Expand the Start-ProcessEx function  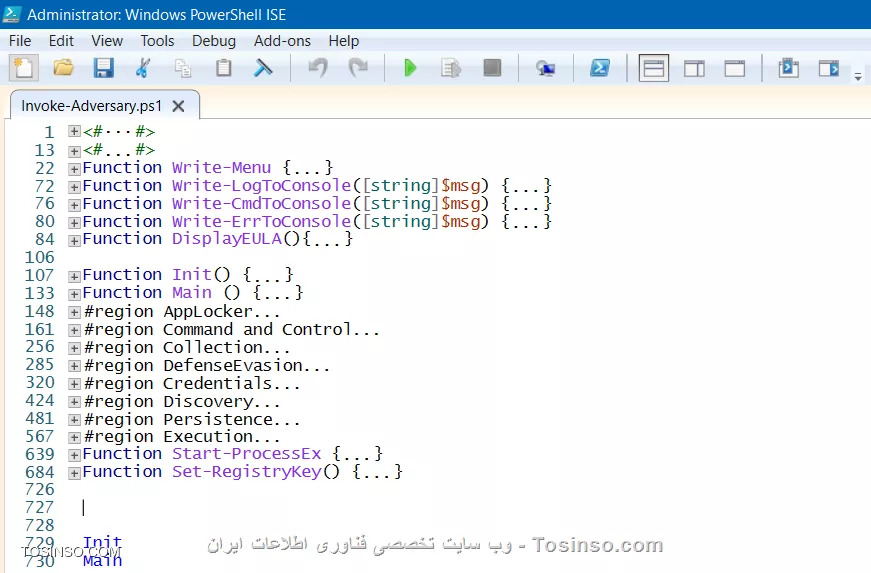tap(74, 455)
